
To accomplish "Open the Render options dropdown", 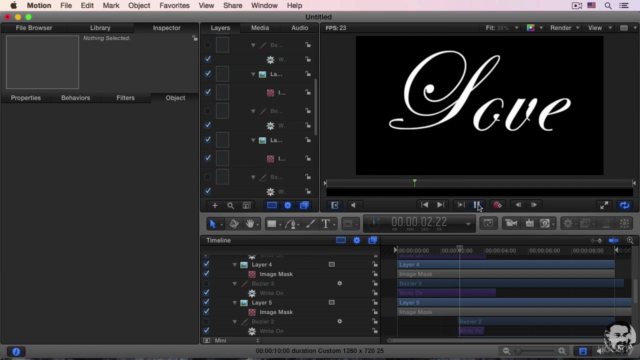I will 564,28.
